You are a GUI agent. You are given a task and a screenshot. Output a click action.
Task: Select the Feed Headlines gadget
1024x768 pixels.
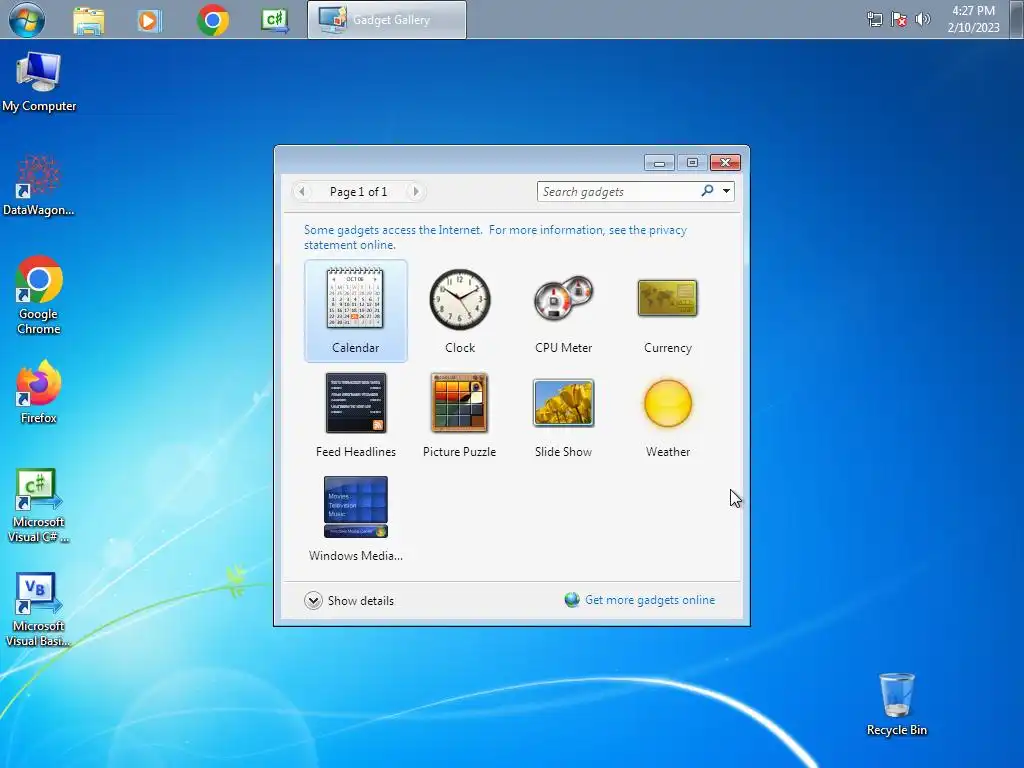(355, 415)
